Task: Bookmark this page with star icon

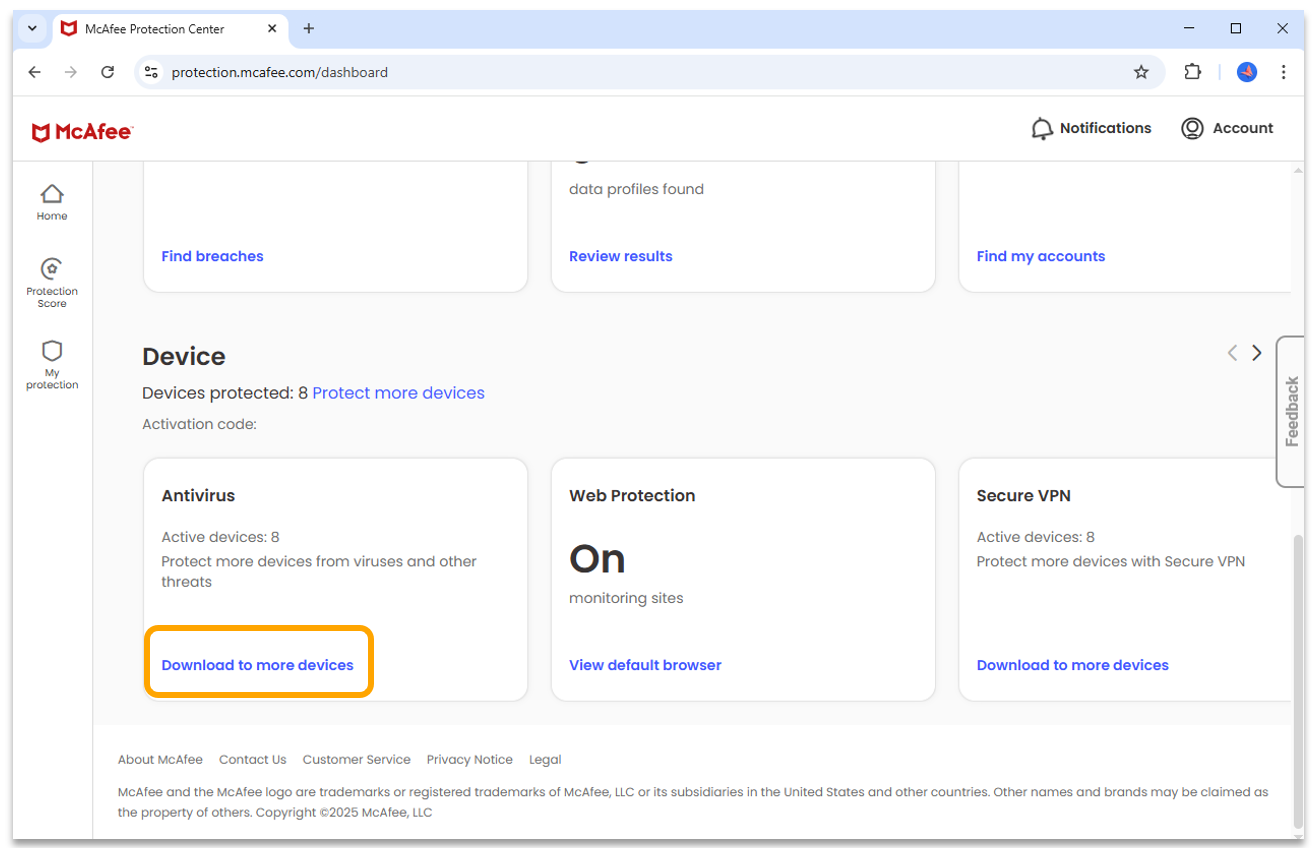Action: tap(1141, 72)
